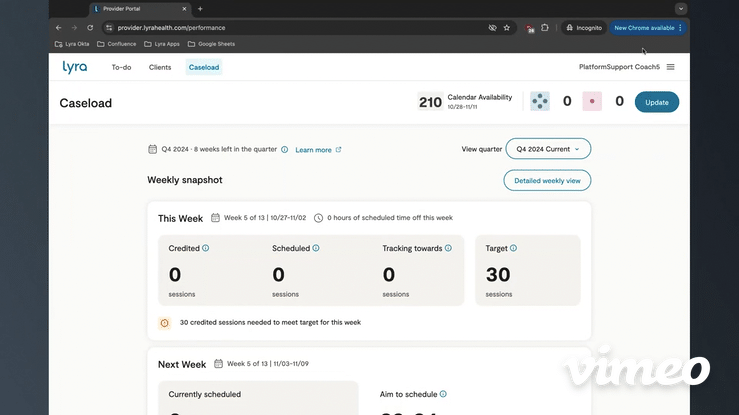Switch to the To-do tab
The height and width of the screenshot is (415, 739).
click(x=121, y=67)
